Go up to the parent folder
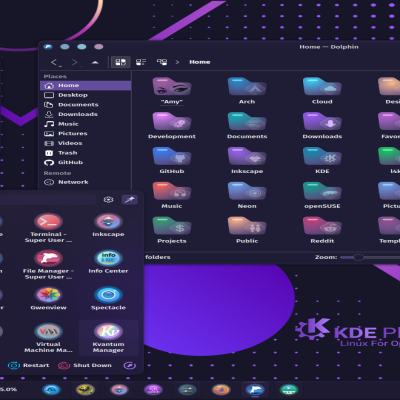Screen dimensions: 400x400 [95, 62]
